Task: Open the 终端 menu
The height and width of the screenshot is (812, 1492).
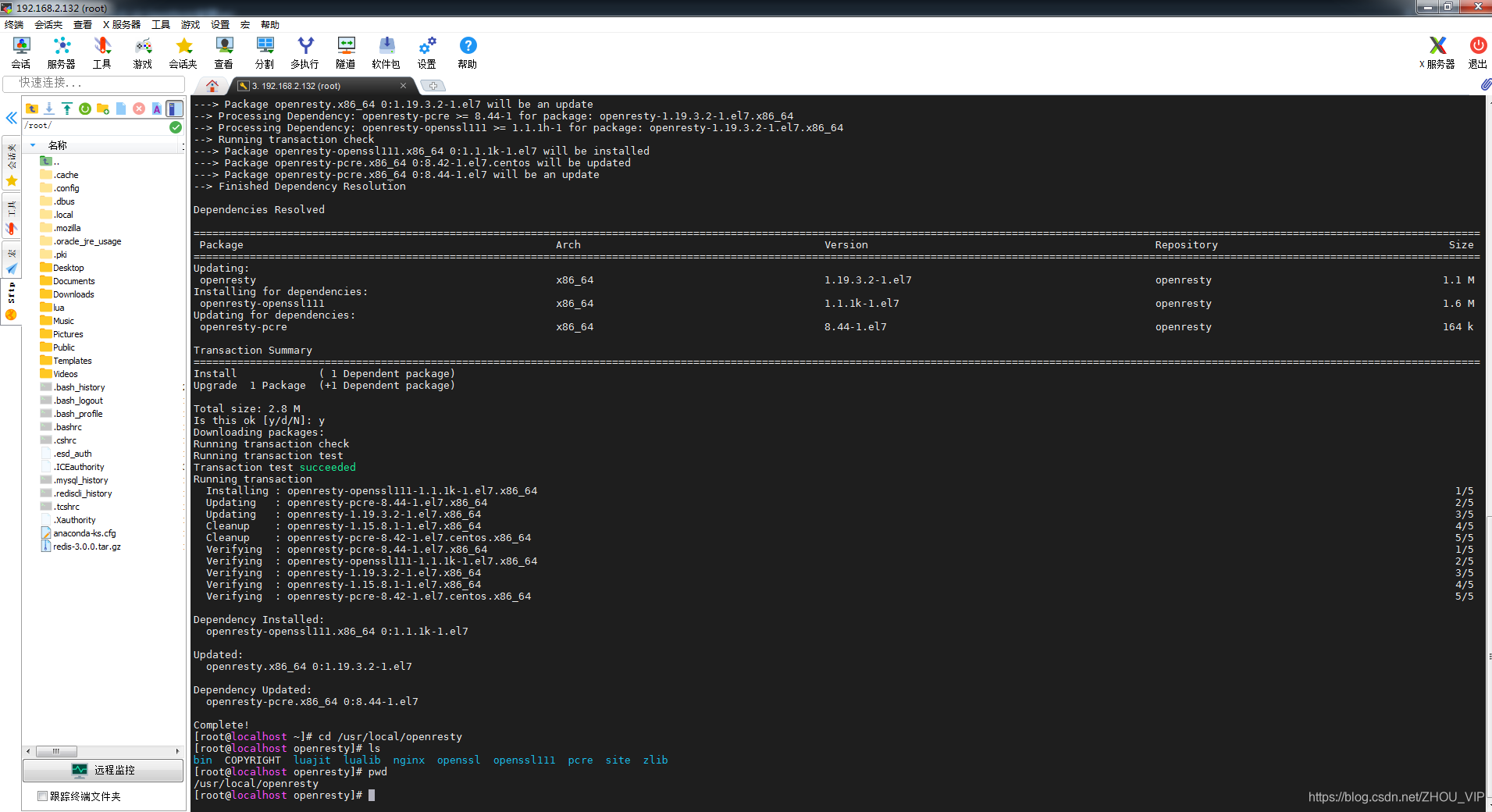Action: tap(14, 25)
